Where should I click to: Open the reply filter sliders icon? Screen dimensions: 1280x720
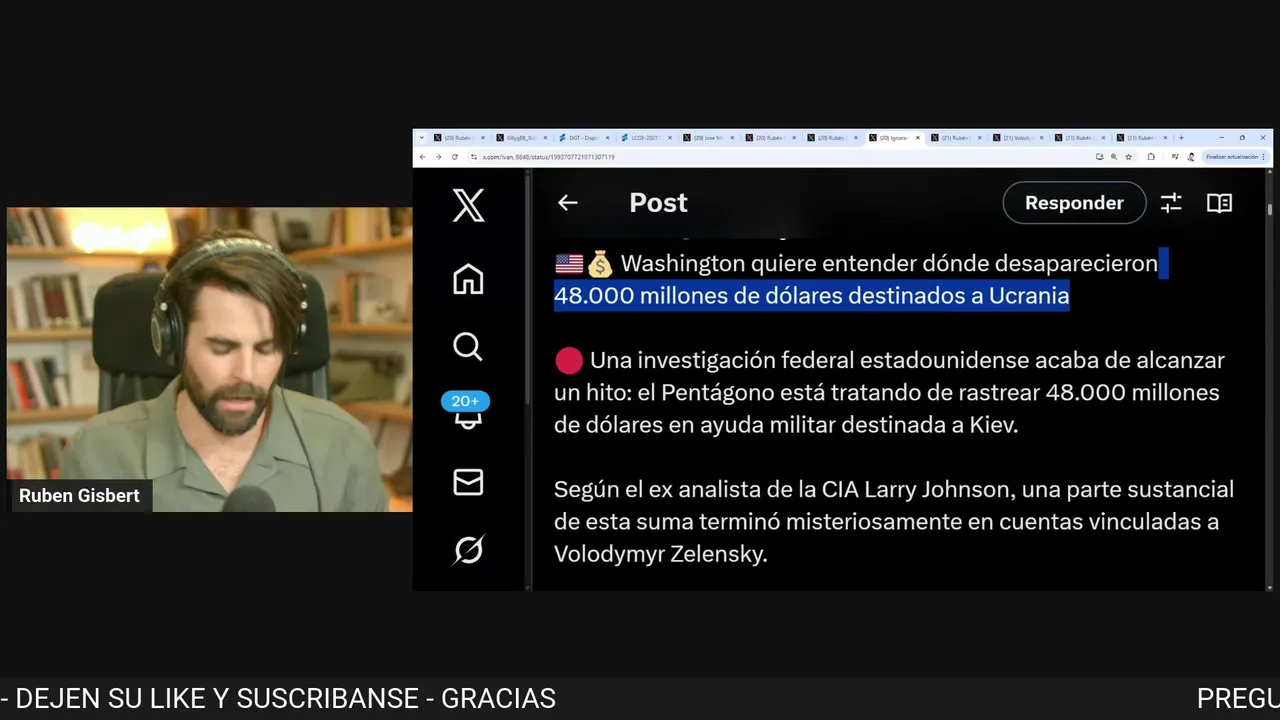click(1171, 203)
